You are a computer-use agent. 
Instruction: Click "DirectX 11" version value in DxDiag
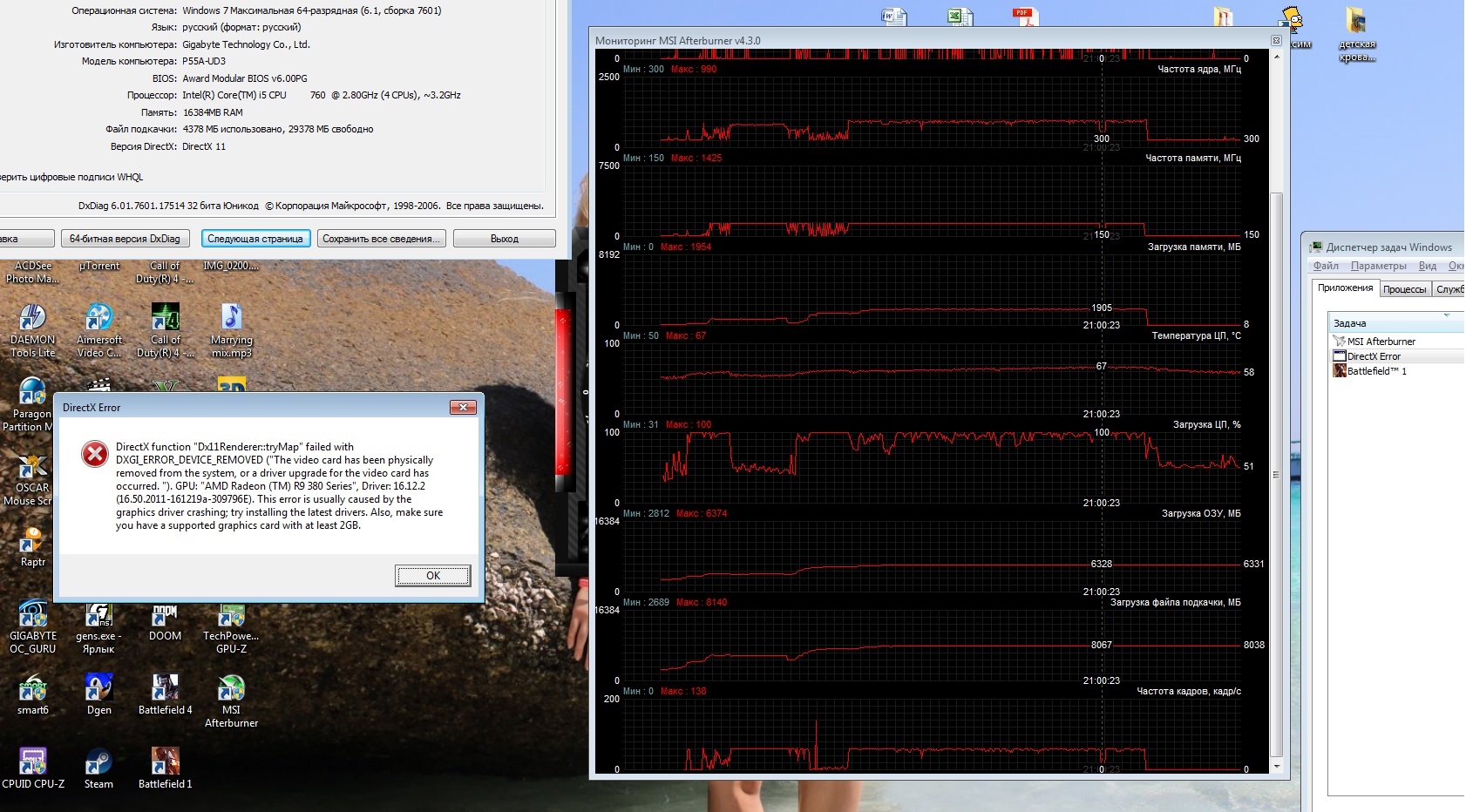point(204,146)
